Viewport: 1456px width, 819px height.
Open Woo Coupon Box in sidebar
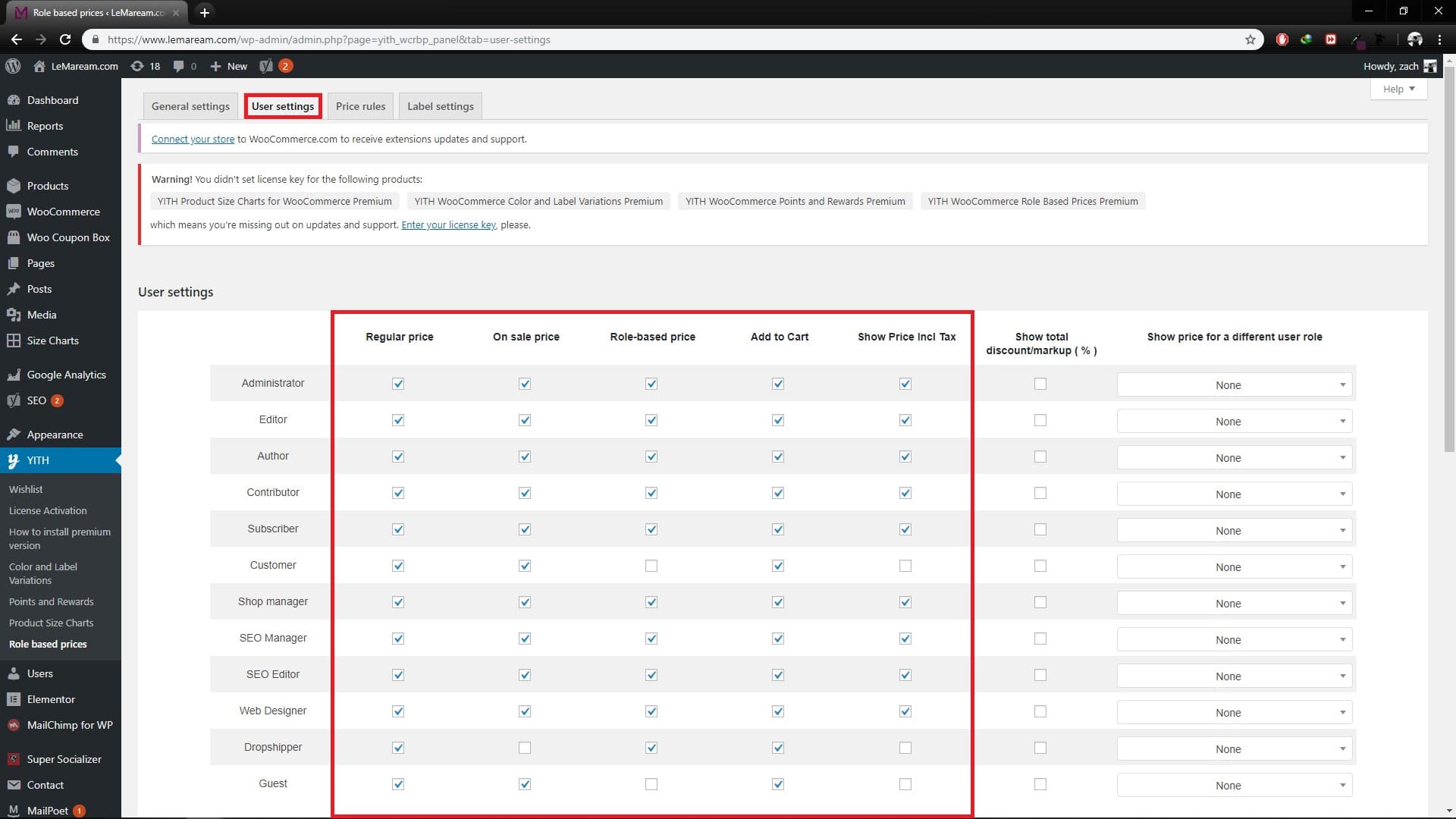(68, 237)
